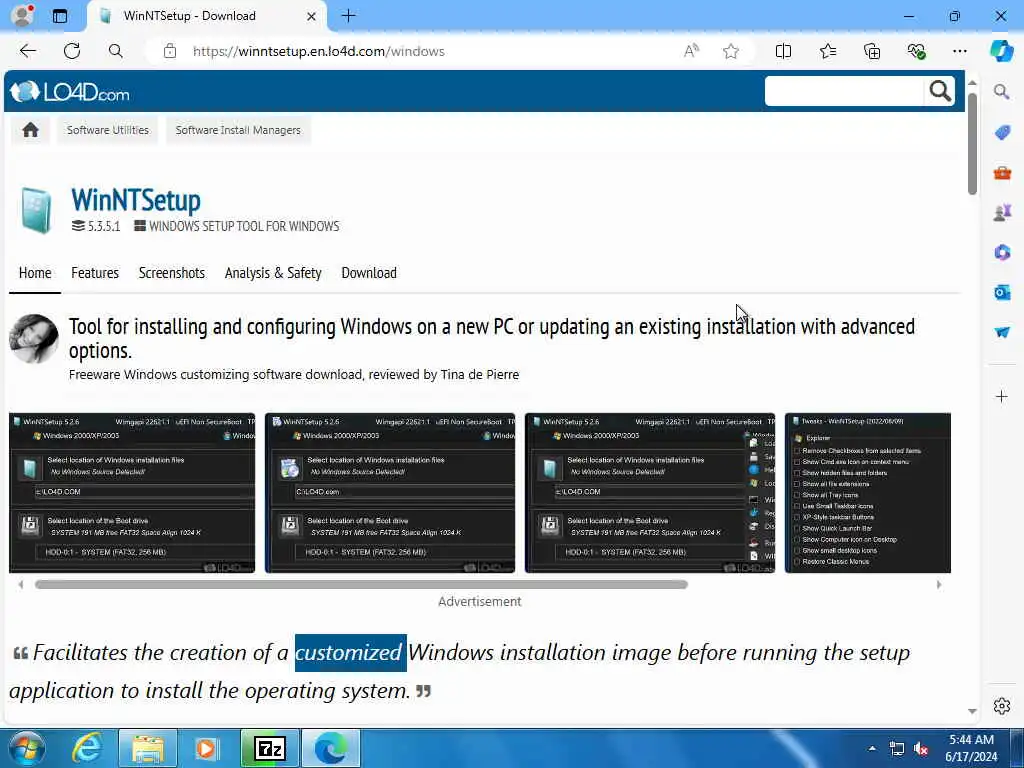Image resolution: width=1024 pixels, height=768 pixels.
Task: Open the second WinNTSetup screenshot thumbnail
Action: (390, 493)
